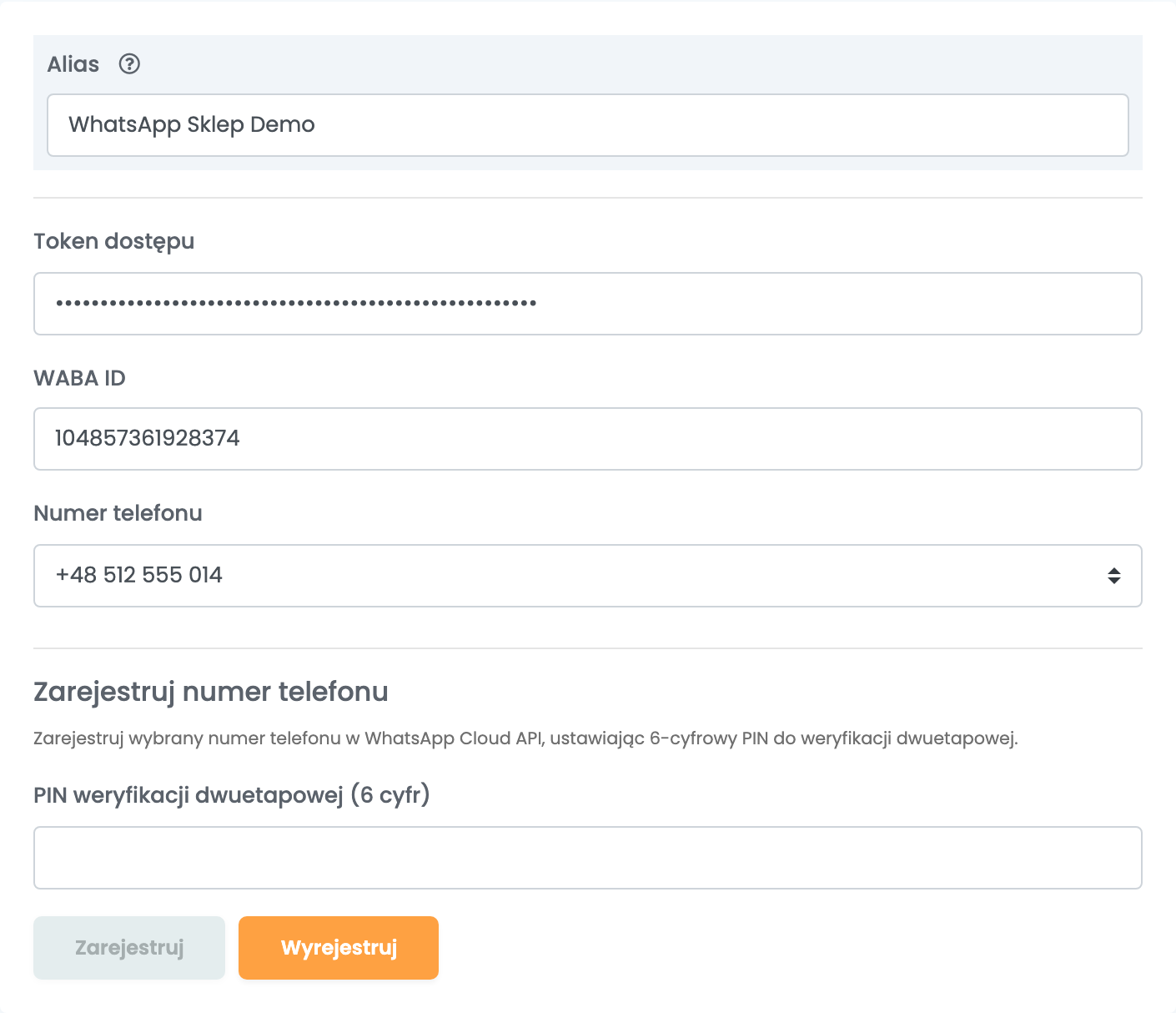Open the Numer telefonu dropdown
Screen dimensions: 1176x1013
[x=588, y=576]
